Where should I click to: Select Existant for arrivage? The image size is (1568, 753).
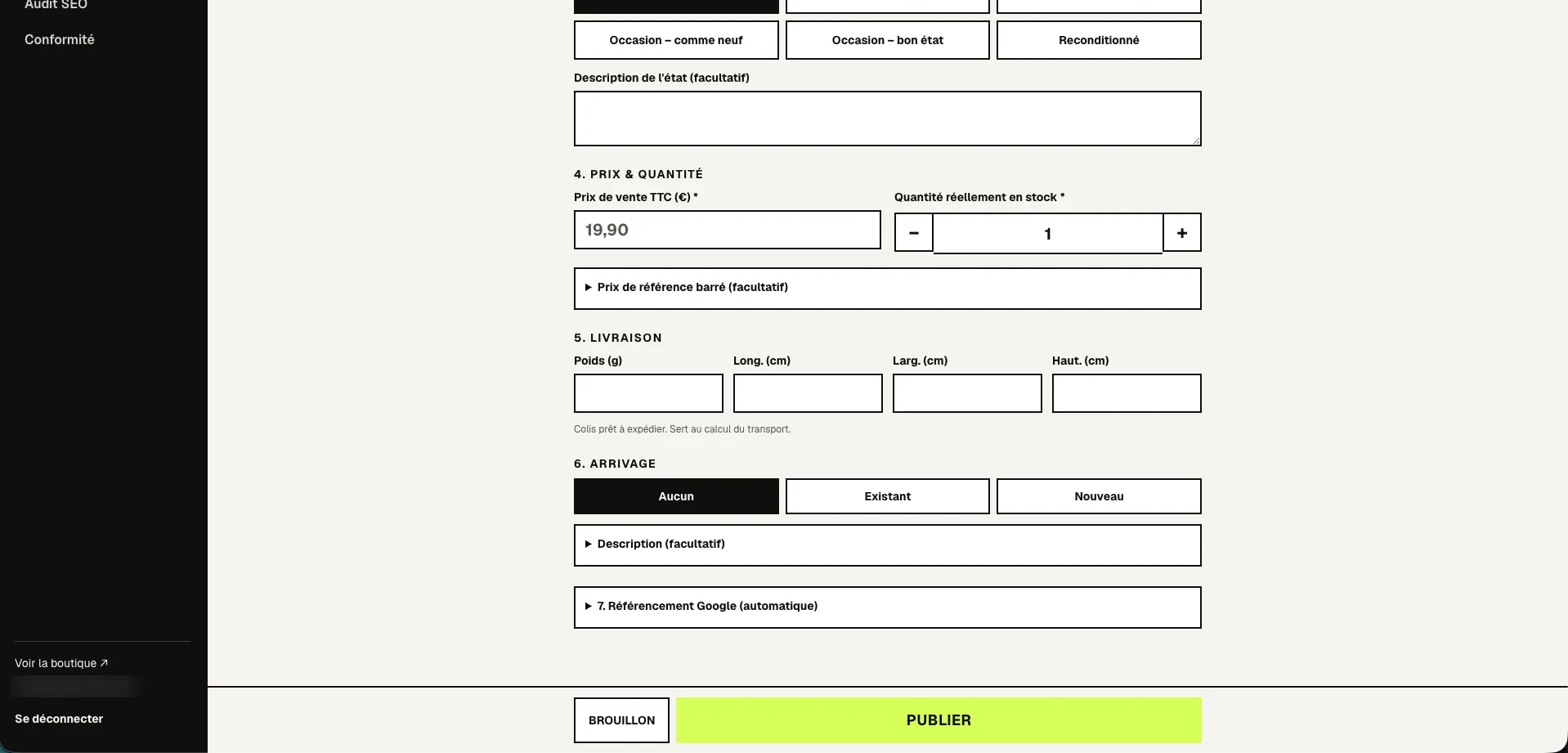[x=888, y=496]
